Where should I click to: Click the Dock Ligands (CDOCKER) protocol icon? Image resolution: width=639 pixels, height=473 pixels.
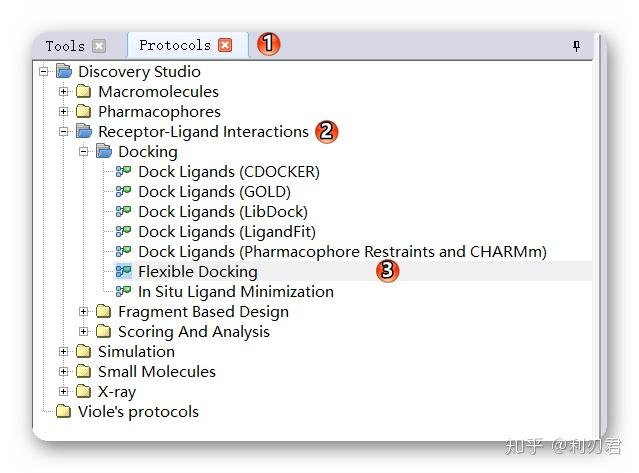(x=124, y=171)
